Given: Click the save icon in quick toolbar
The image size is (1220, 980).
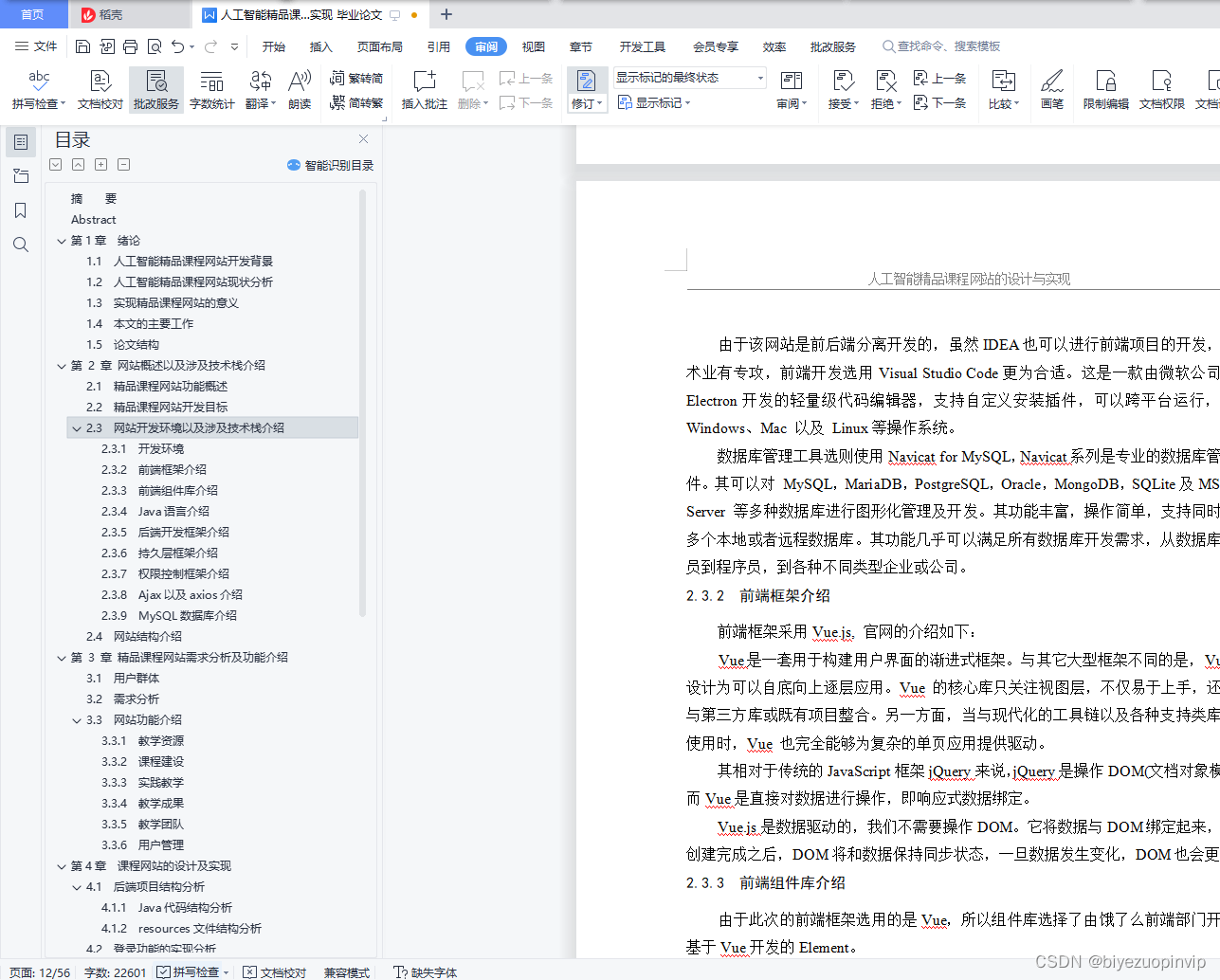Looking at the screenshot, I should (x=82, y=46).
